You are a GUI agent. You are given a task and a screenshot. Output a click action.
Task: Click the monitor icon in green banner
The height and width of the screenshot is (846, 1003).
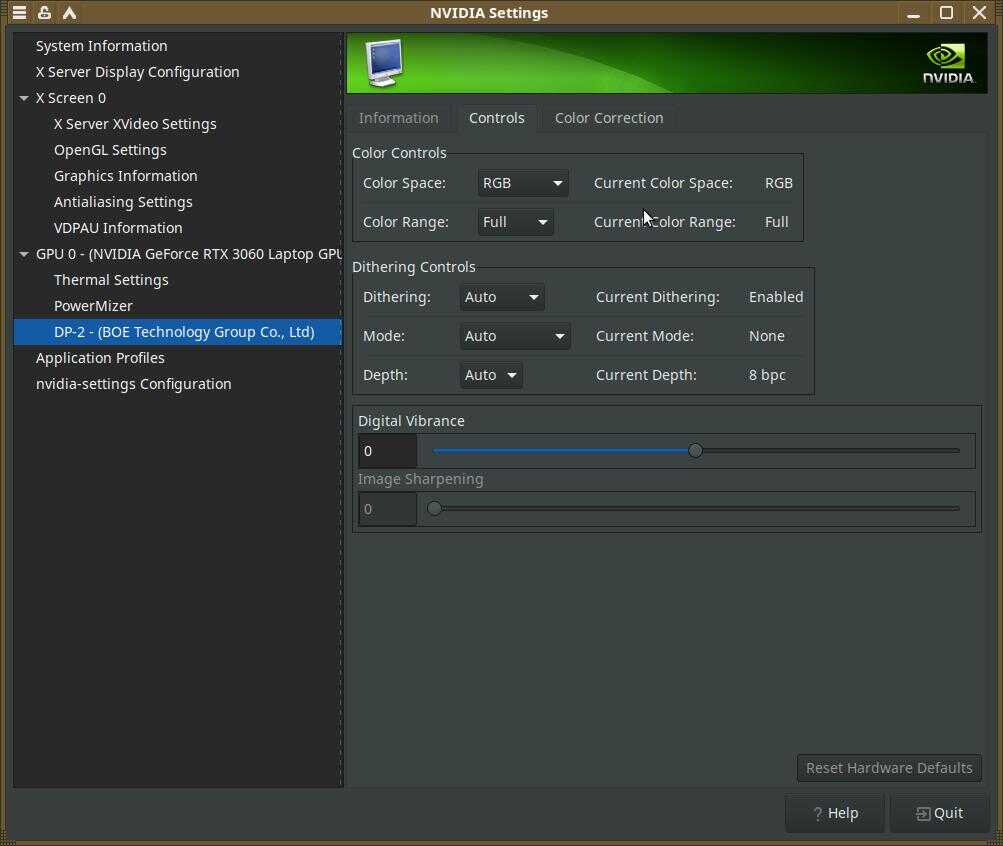click(x=384, y=62)
